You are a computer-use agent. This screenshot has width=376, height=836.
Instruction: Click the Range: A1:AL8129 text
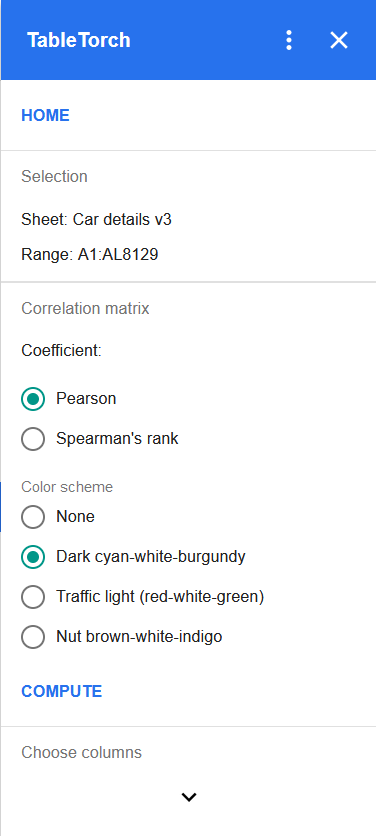tap(90, 254)
